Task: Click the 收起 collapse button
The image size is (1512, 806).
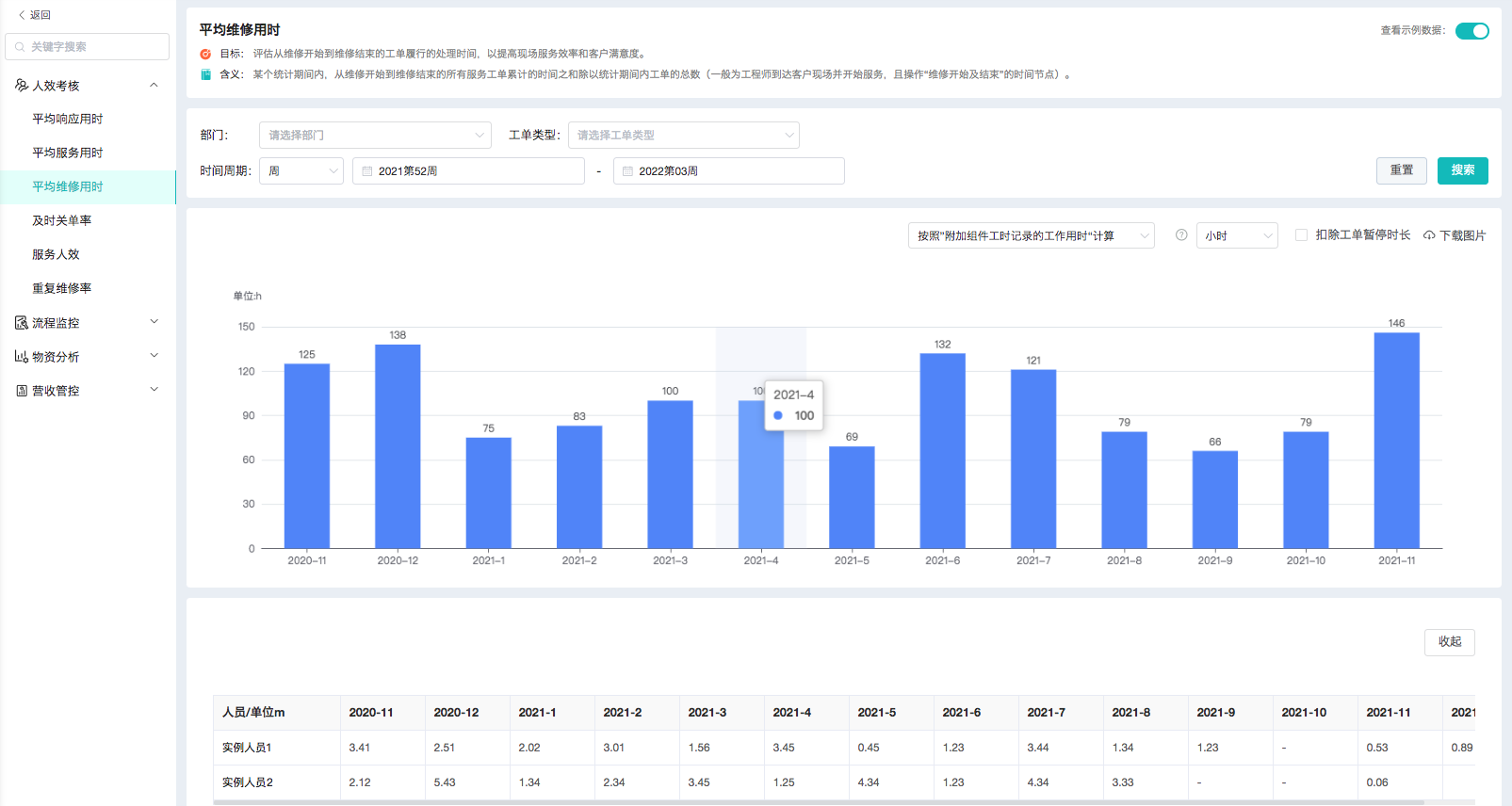Action: tap(1450, 642)
